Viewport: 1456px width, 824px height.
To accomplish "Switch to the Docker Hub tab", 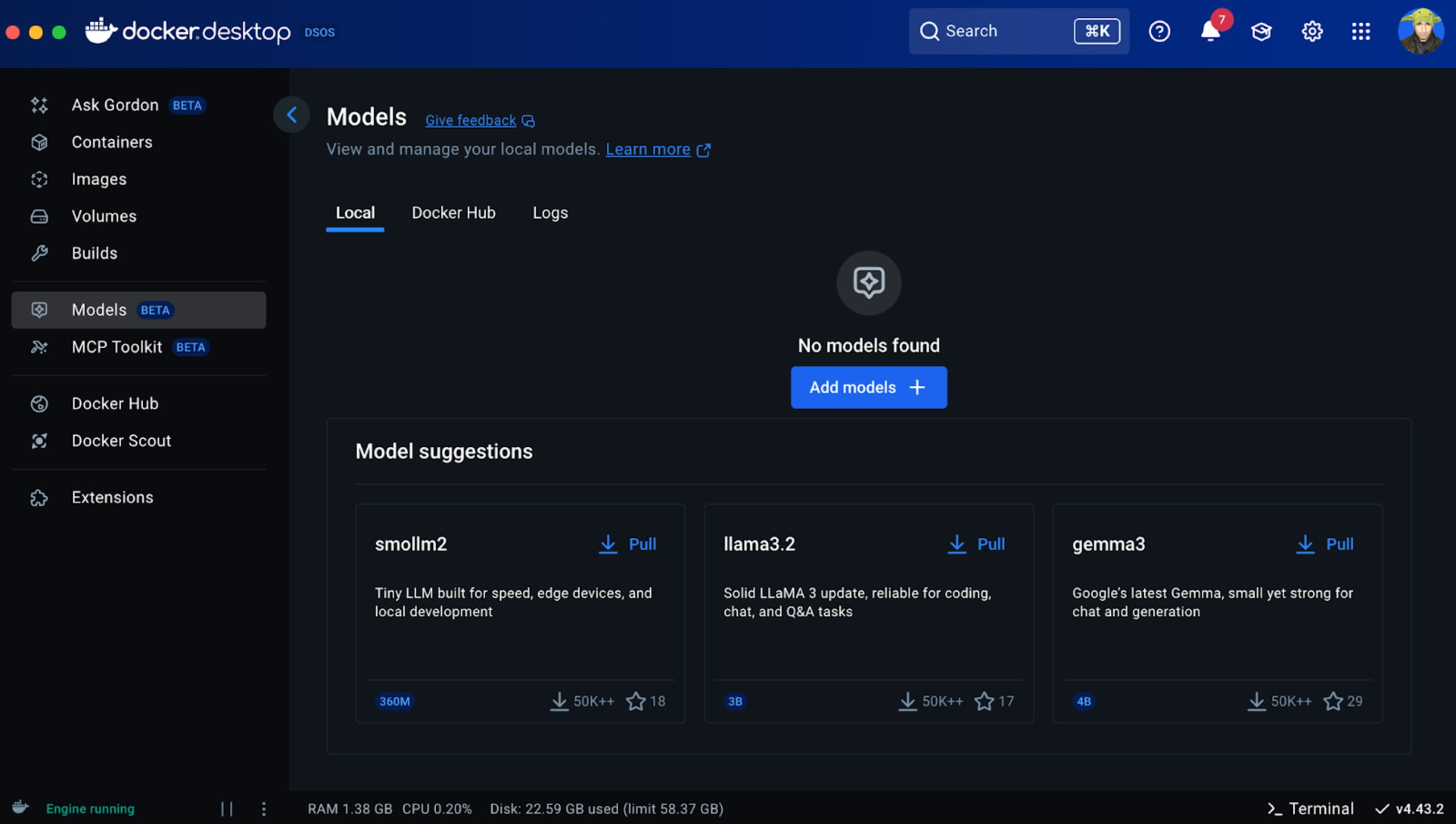I will click(453, 213).
